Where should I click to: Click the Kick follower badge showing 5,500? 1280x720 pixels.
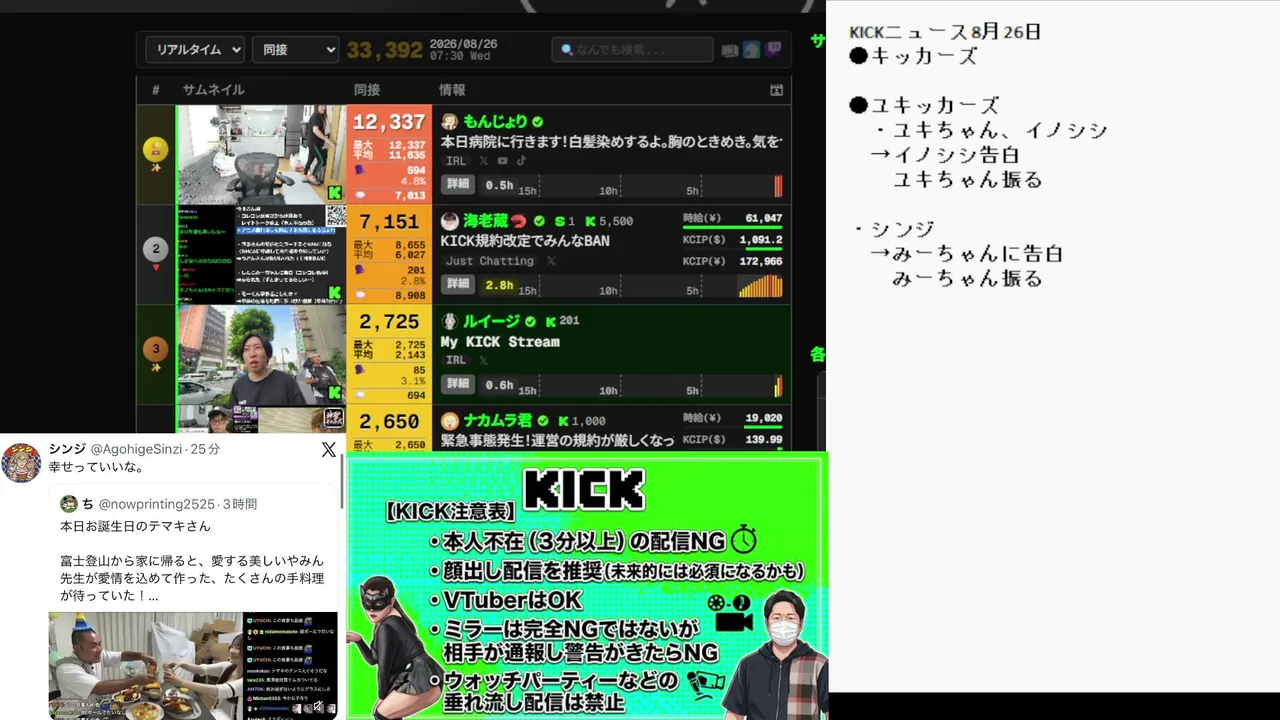[x=609, y=221]
